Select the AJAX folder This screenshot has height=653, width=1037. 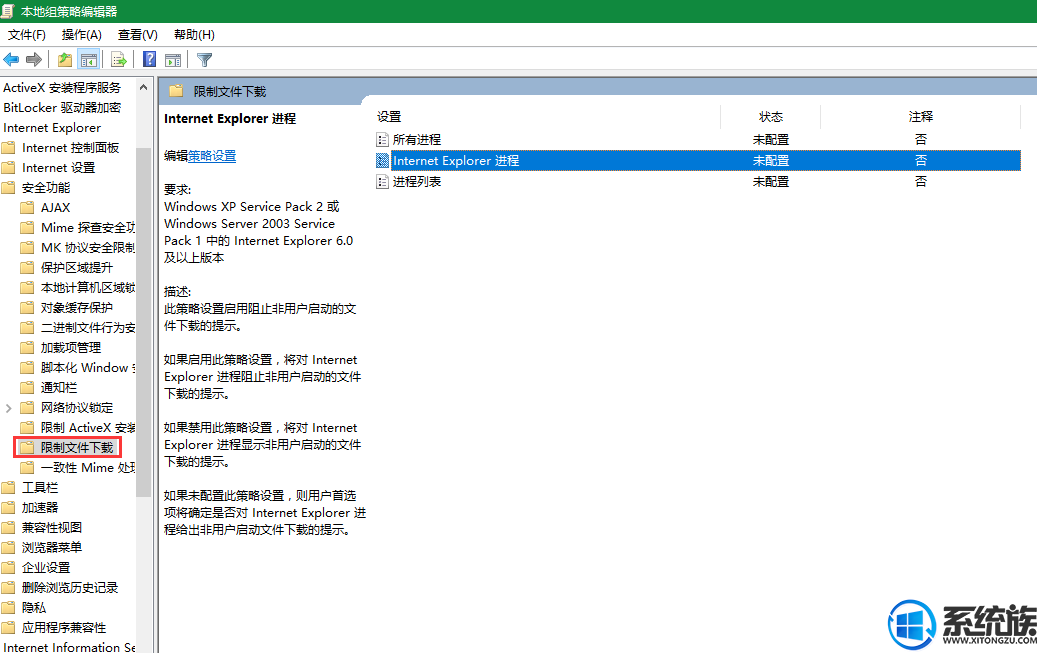(46, 208)
